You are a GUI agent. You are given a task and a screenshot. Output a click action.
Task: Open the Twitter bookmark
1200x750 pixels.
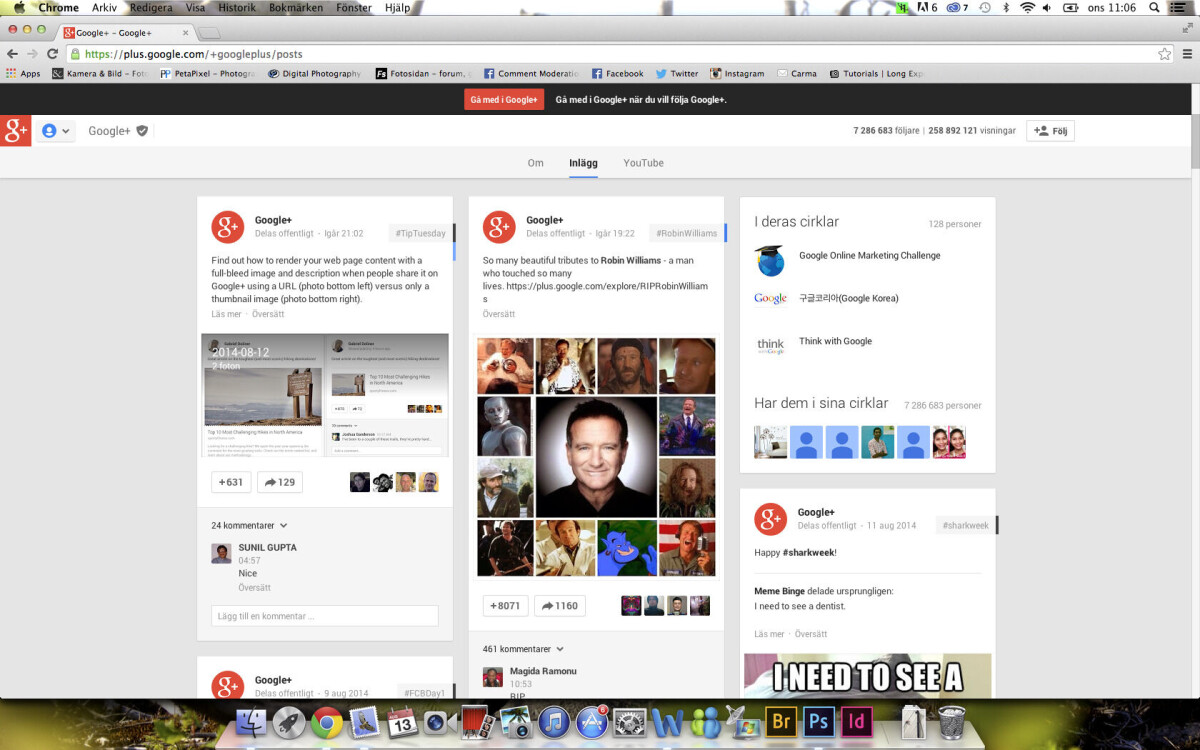point(677,73)
